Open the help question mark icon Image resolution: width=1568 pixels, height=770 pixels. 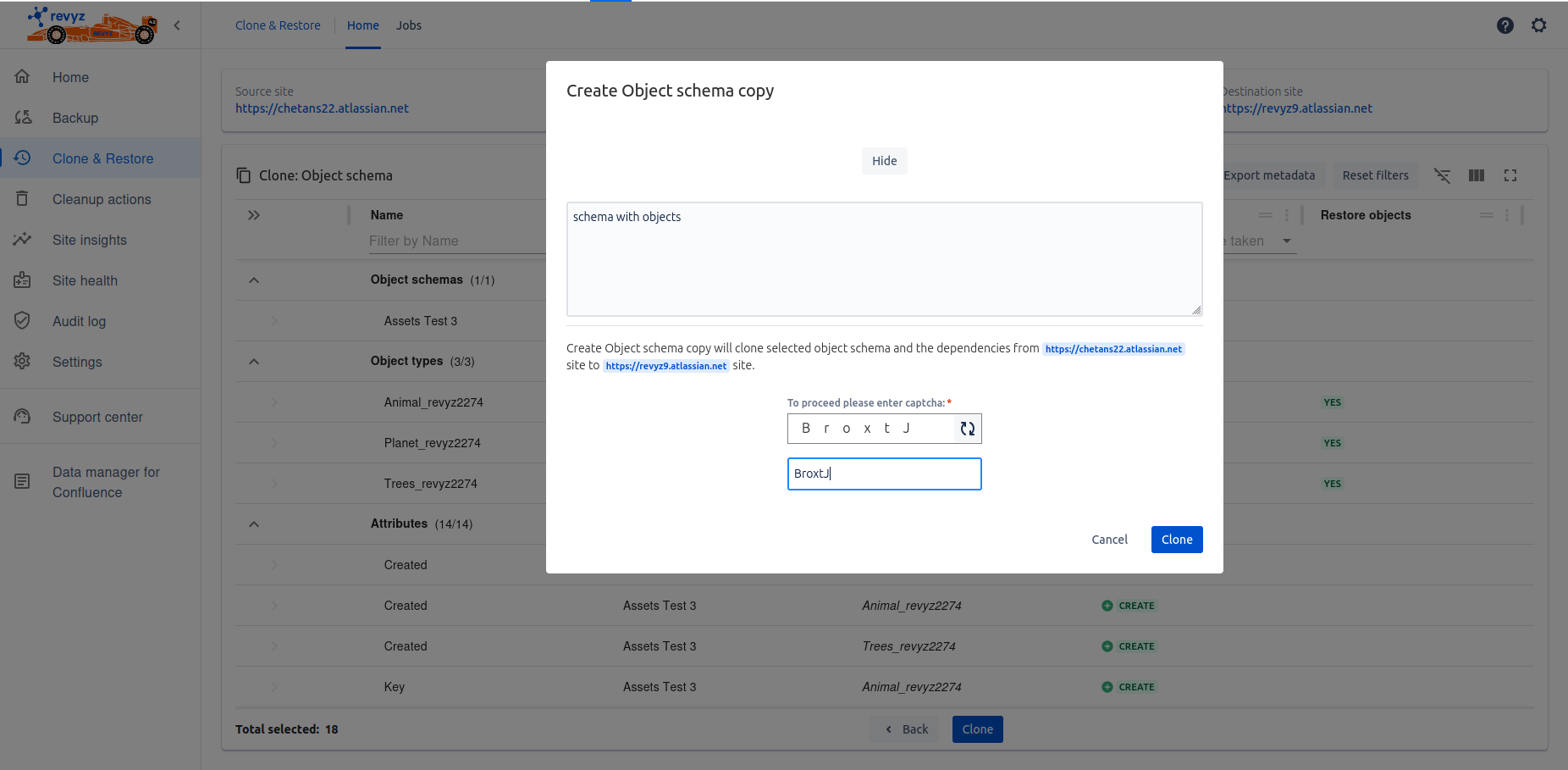1505,25
